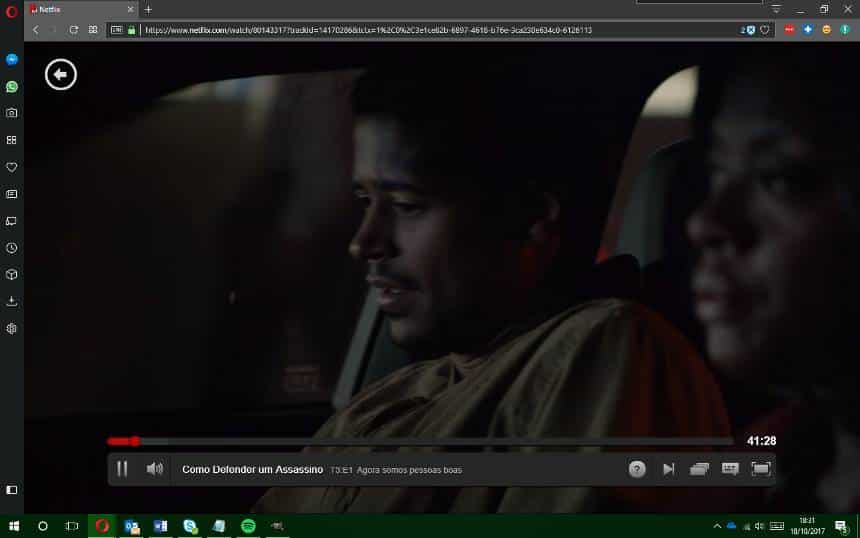Reload the Netflix page

pyautogui.click(x=73, y=30)
